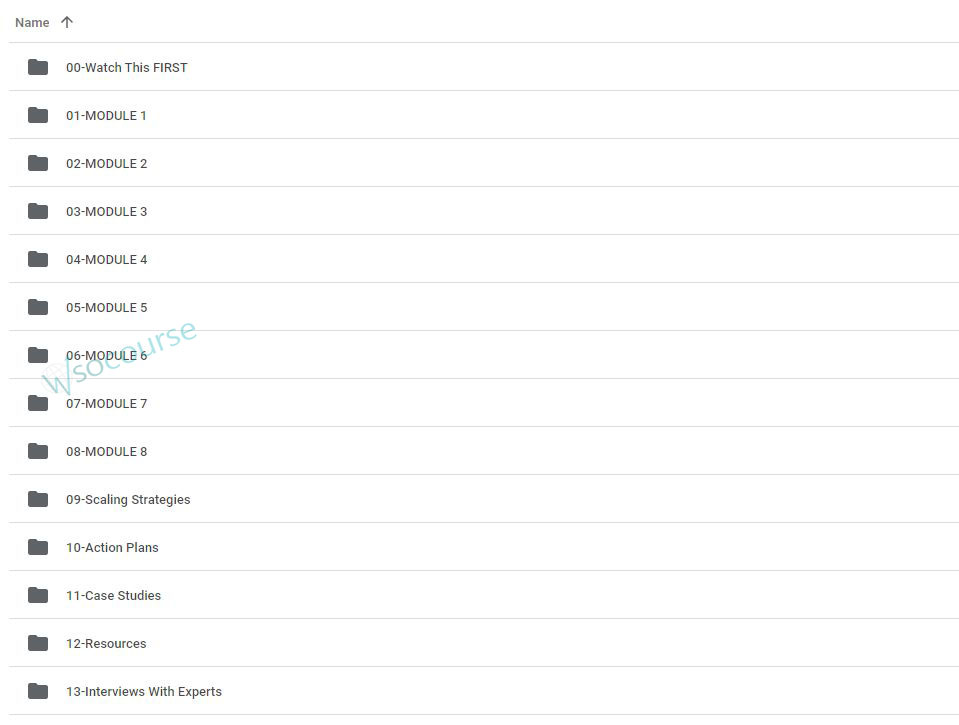
Task: Select the folder icon next to 03-MODULE 3
Action: (38, 211)
